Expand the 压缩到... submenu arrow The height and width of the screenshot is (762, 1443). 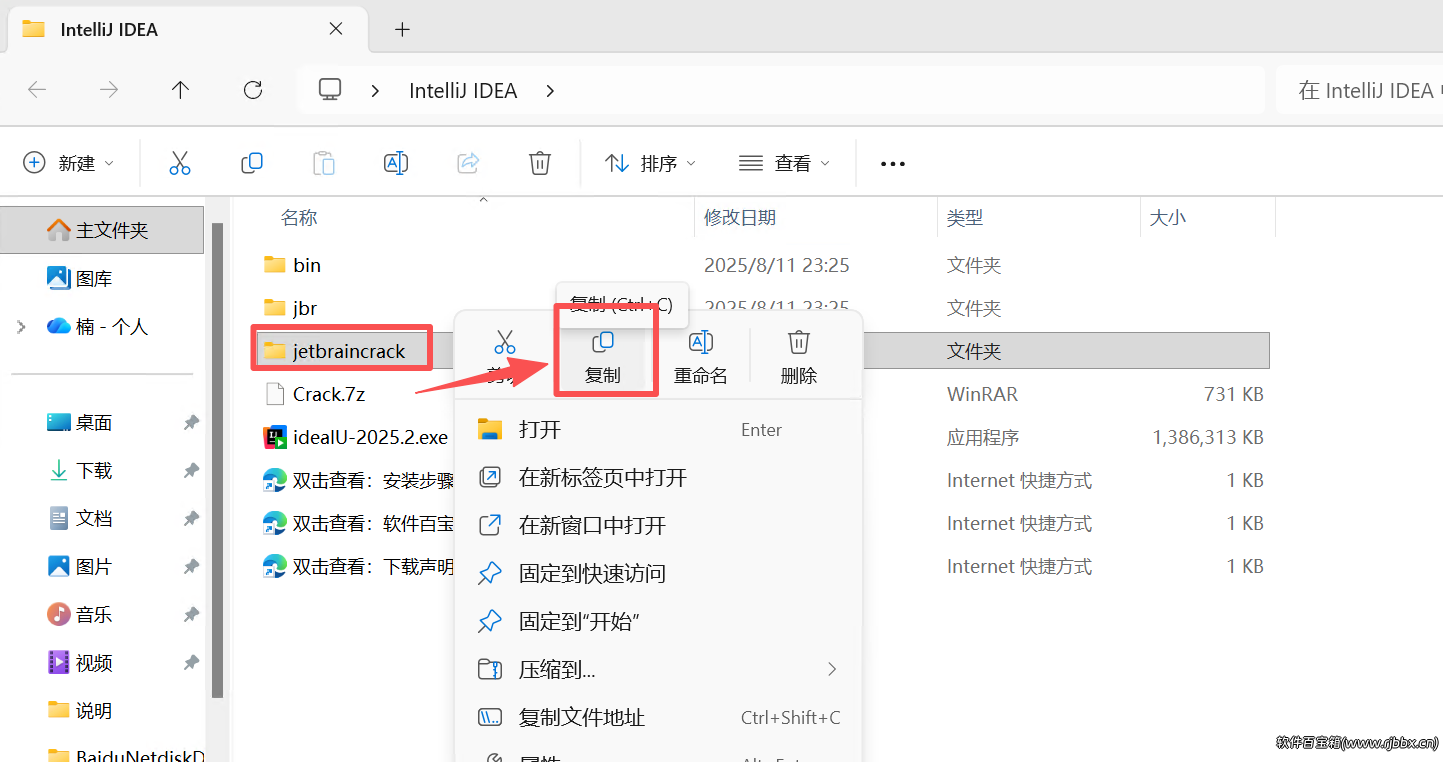point(832,669)
